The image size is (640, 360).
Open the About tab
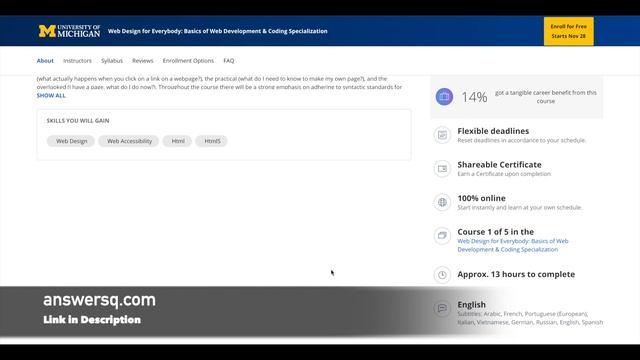point(45,60)
